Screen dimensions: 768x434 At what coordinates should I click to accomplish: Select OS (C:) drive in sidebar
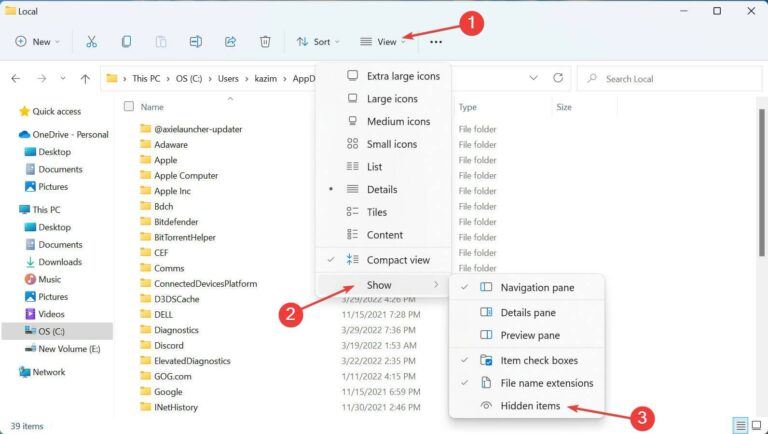click(57, 332)
